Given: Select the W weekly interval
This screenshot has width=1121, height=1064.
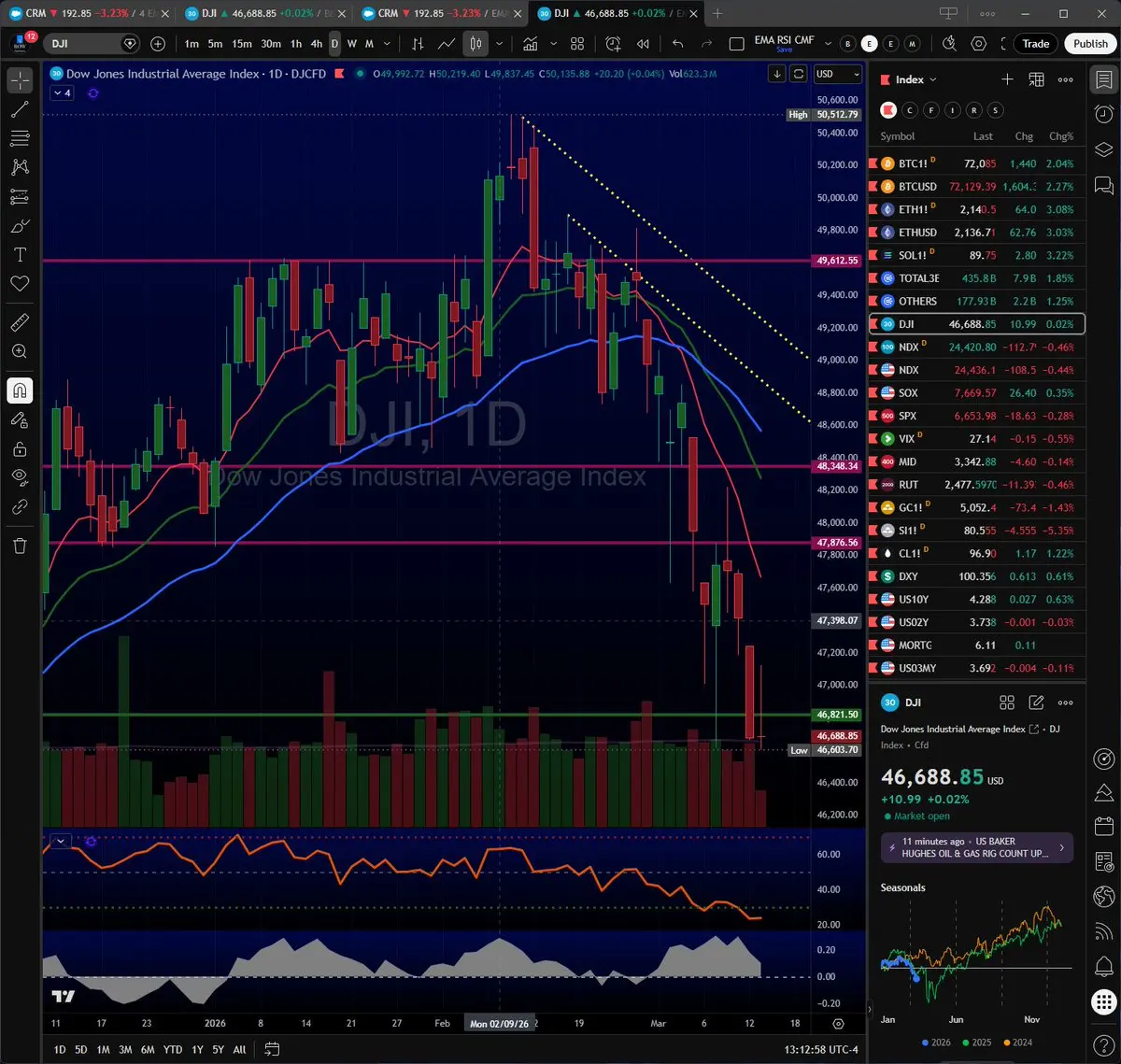Looking at the screenshot, I should pos(351,44).
